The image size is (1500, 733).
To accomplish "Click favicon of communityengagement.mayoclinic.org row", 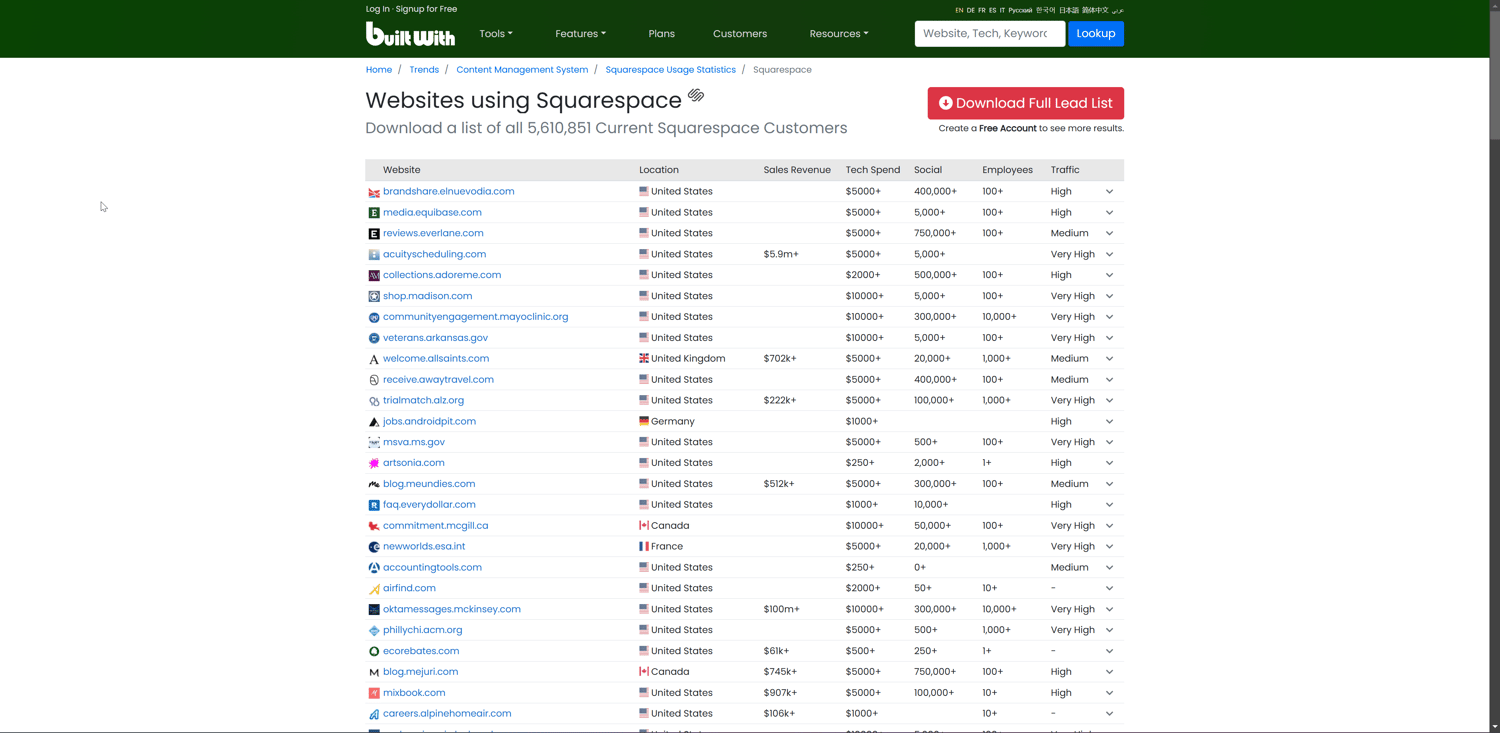I will pos(374,317).
